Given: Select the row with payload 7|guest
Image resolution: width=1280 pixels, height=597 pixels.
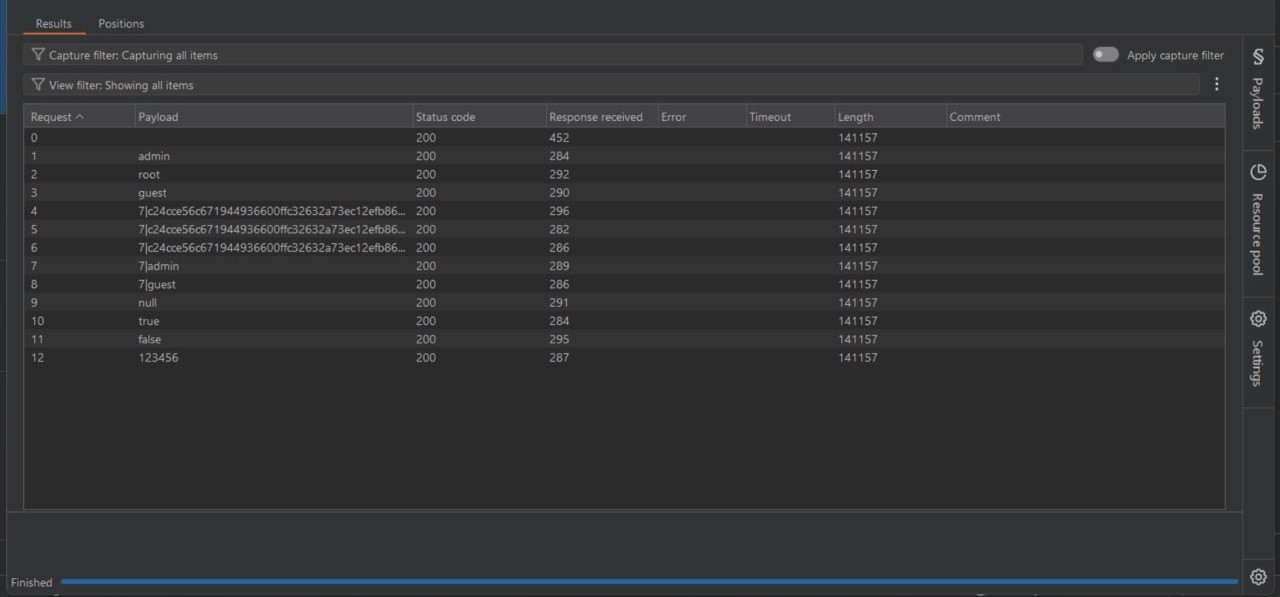Looking at the screenshot, I should coord(624,284).
